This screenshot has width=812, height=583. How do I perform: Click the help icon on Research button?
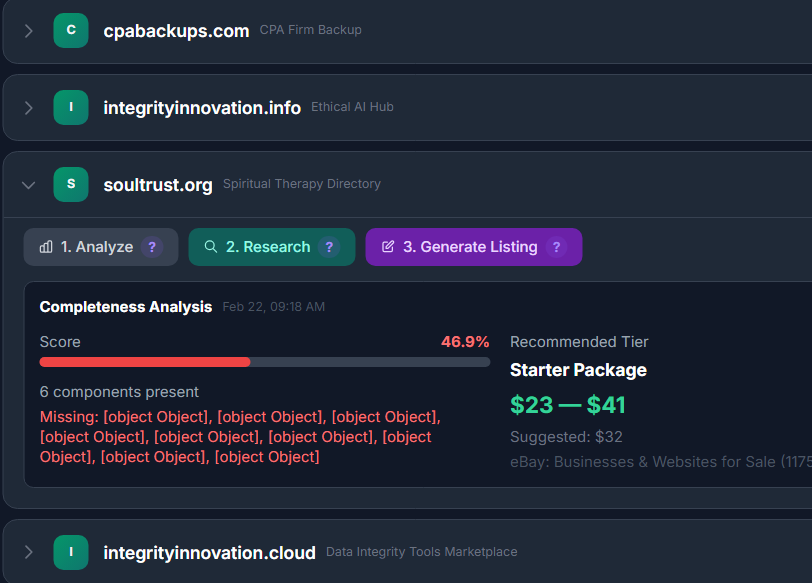(329, 247)
